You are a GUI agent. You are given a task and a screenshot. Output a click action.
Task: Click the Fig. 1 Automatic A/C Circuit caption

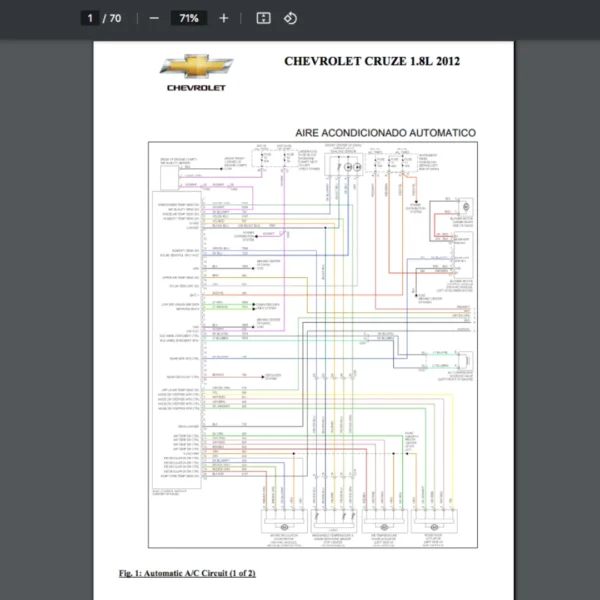[187, 573]
